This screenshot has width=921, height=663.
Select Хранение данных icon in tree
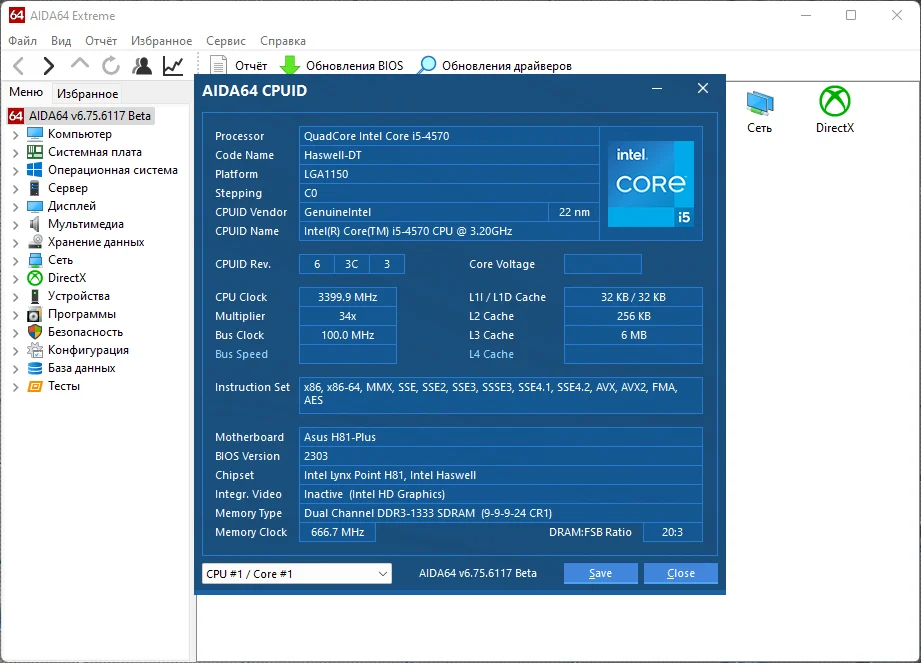(x=35, y=242)
